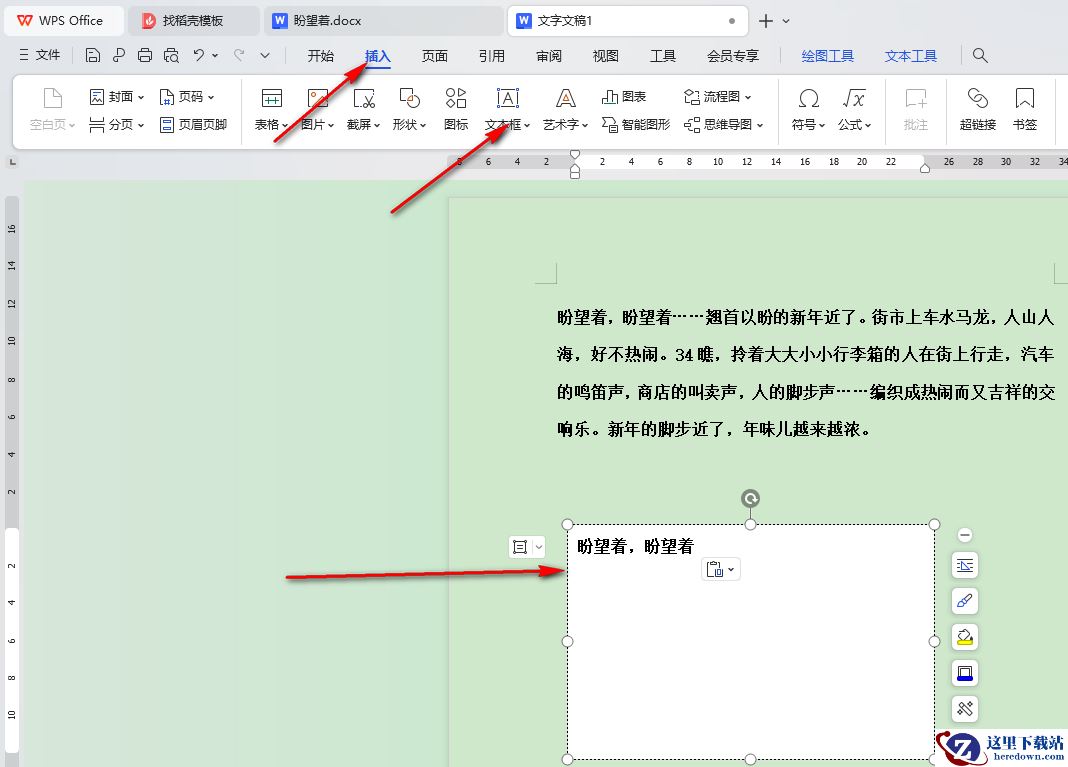Expand the 思维导图 mind map dropdown
Image resolution: width=1068 pixels, height=767 pixels.
coord(760,125)
